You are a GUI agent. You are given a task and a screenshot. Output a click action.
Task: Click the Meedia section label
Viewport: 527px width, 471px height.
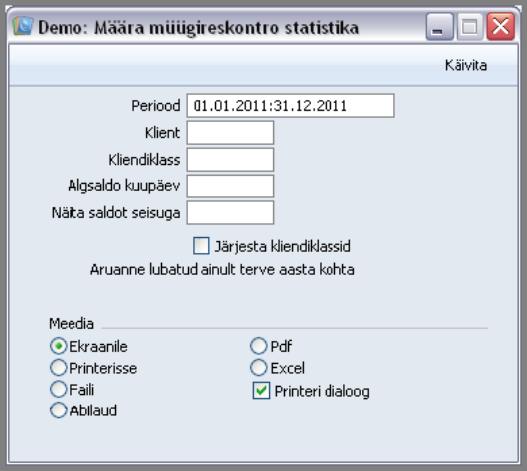[71, 324]
